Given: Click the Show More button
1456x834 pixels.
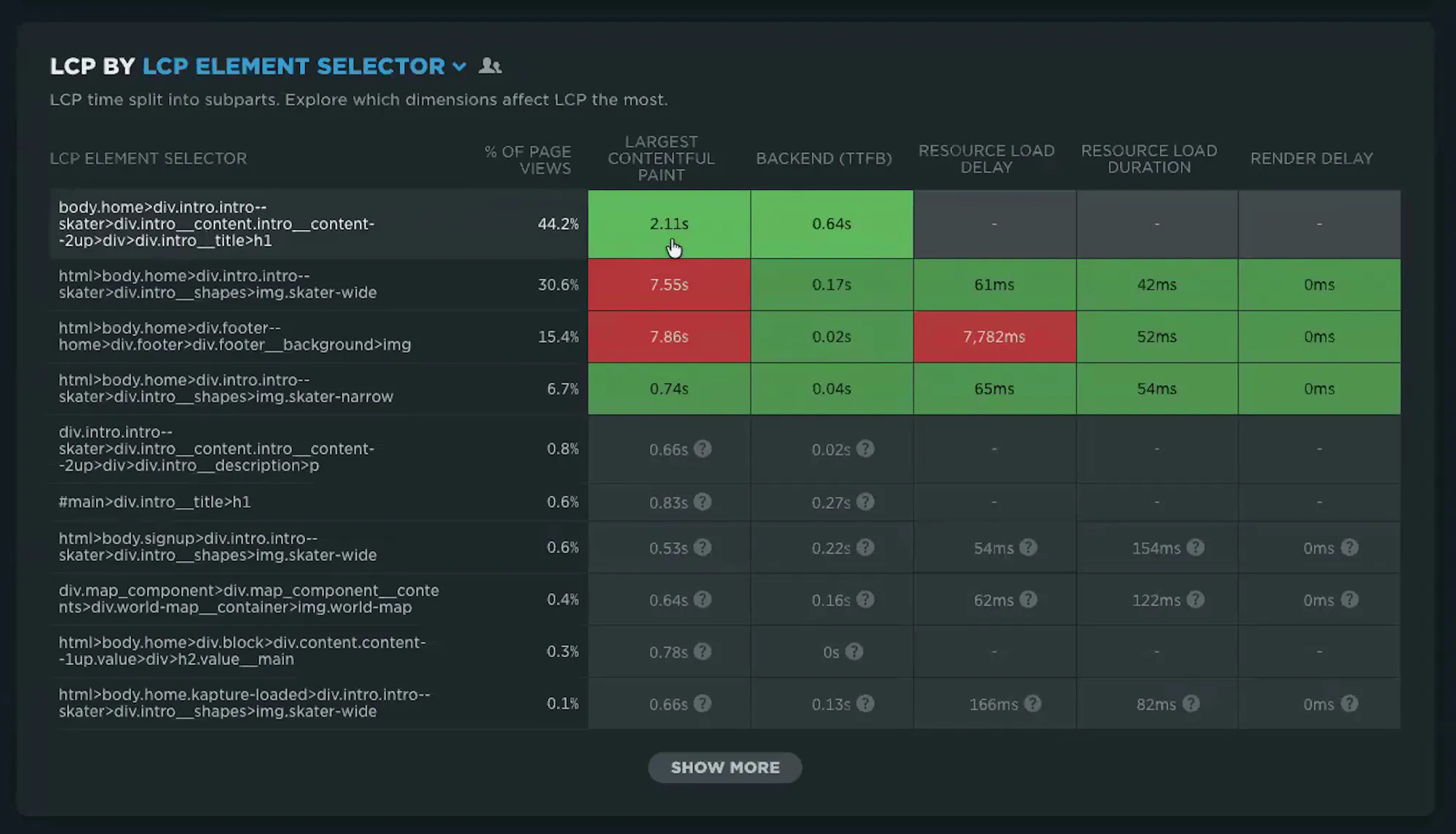Looking at the screenshot, I should (725, 768).
